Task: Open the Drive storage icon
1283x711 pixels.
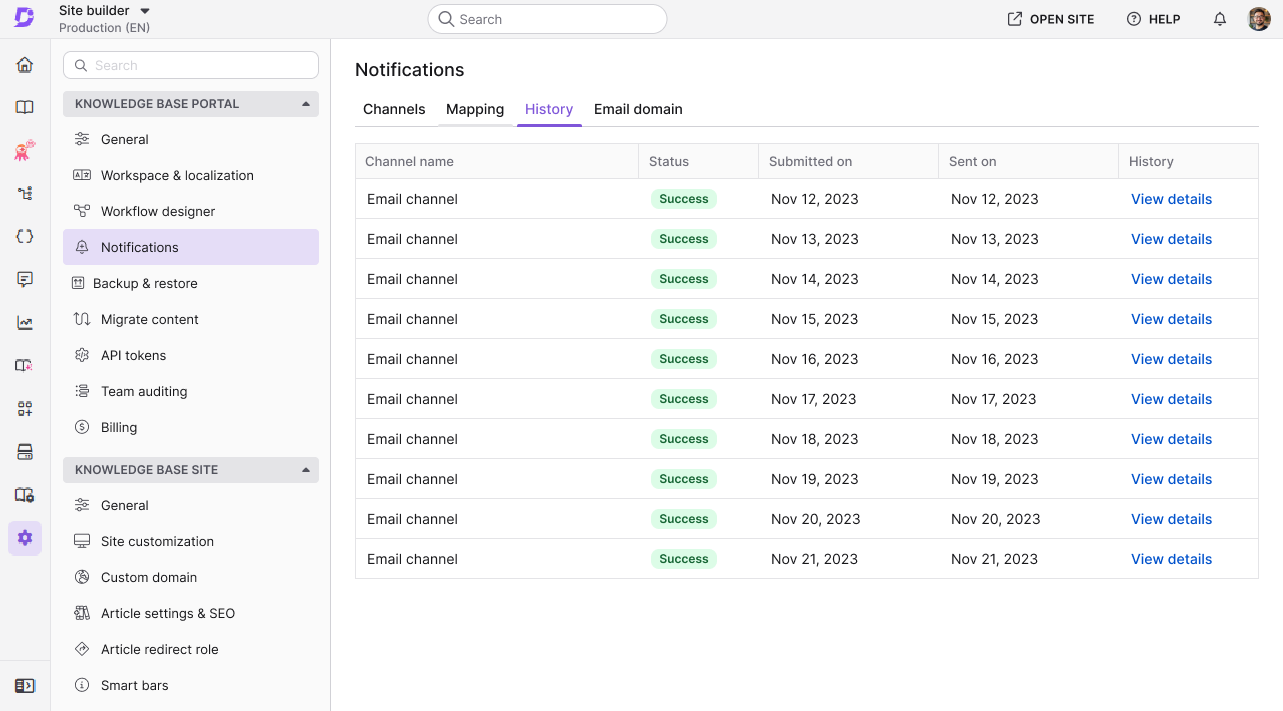Action: click(x=25, y=452)
